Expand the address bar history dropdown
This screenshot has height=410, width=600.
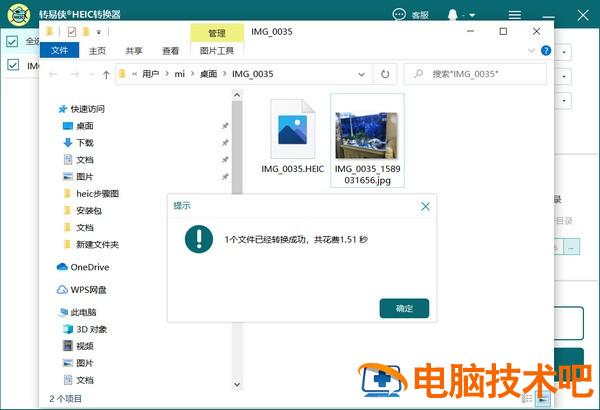[x=361, y=74]
